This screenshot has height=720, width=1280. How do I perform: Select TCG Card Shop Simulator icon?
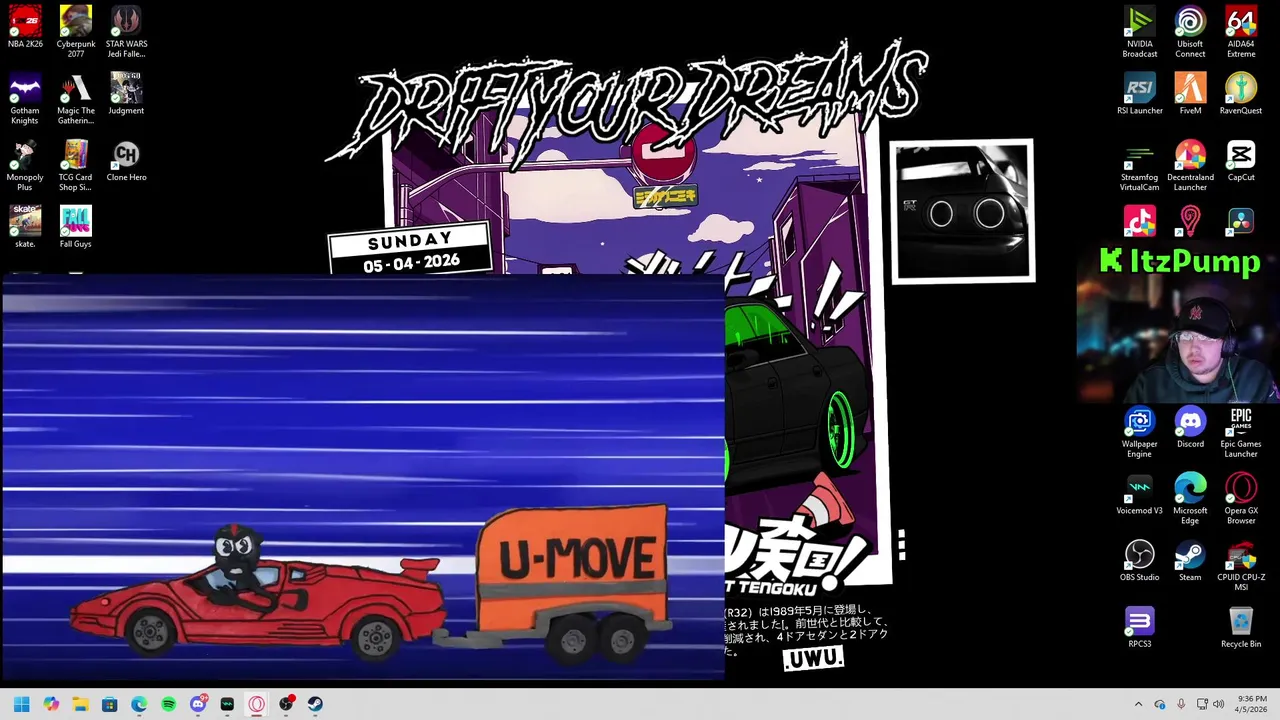[x=76, y=165]
